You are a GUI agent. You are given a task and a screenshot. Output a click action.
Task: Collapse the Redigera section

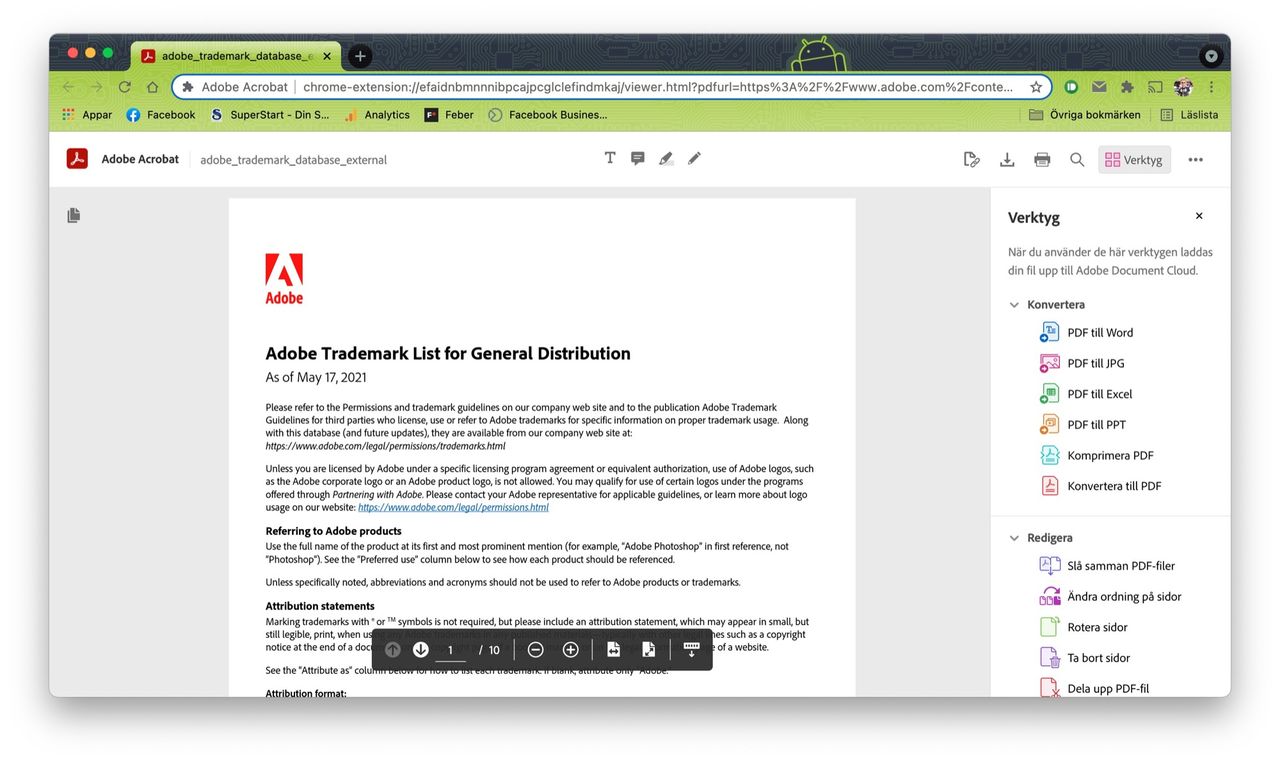(1013, 537)
